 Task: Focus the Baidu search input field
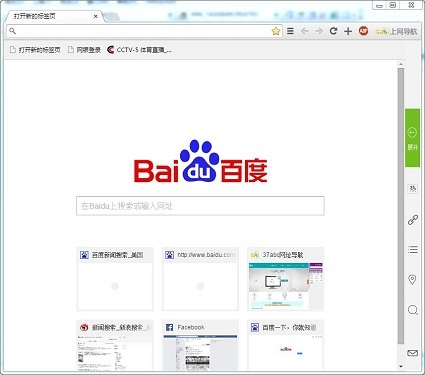[200, 206]
